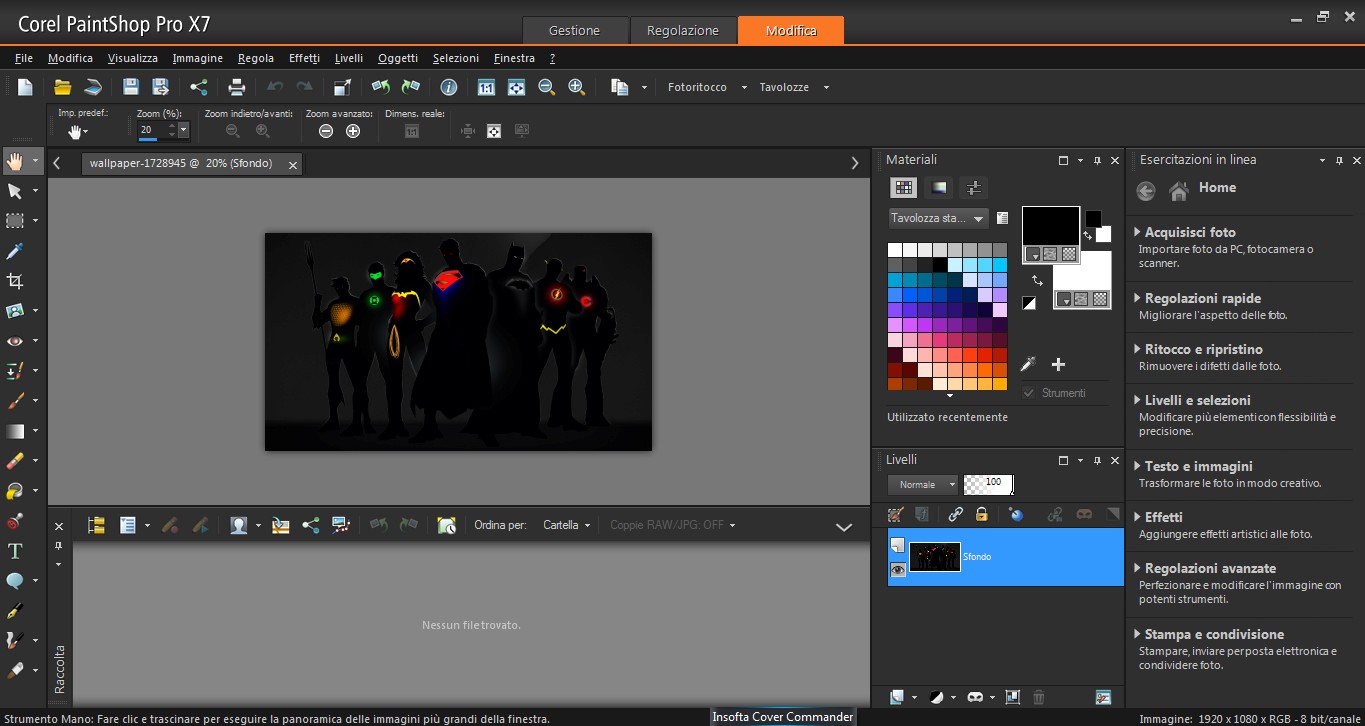Open the Effetti menu
Screen dimensions: 1365x726
coord(304,58)
